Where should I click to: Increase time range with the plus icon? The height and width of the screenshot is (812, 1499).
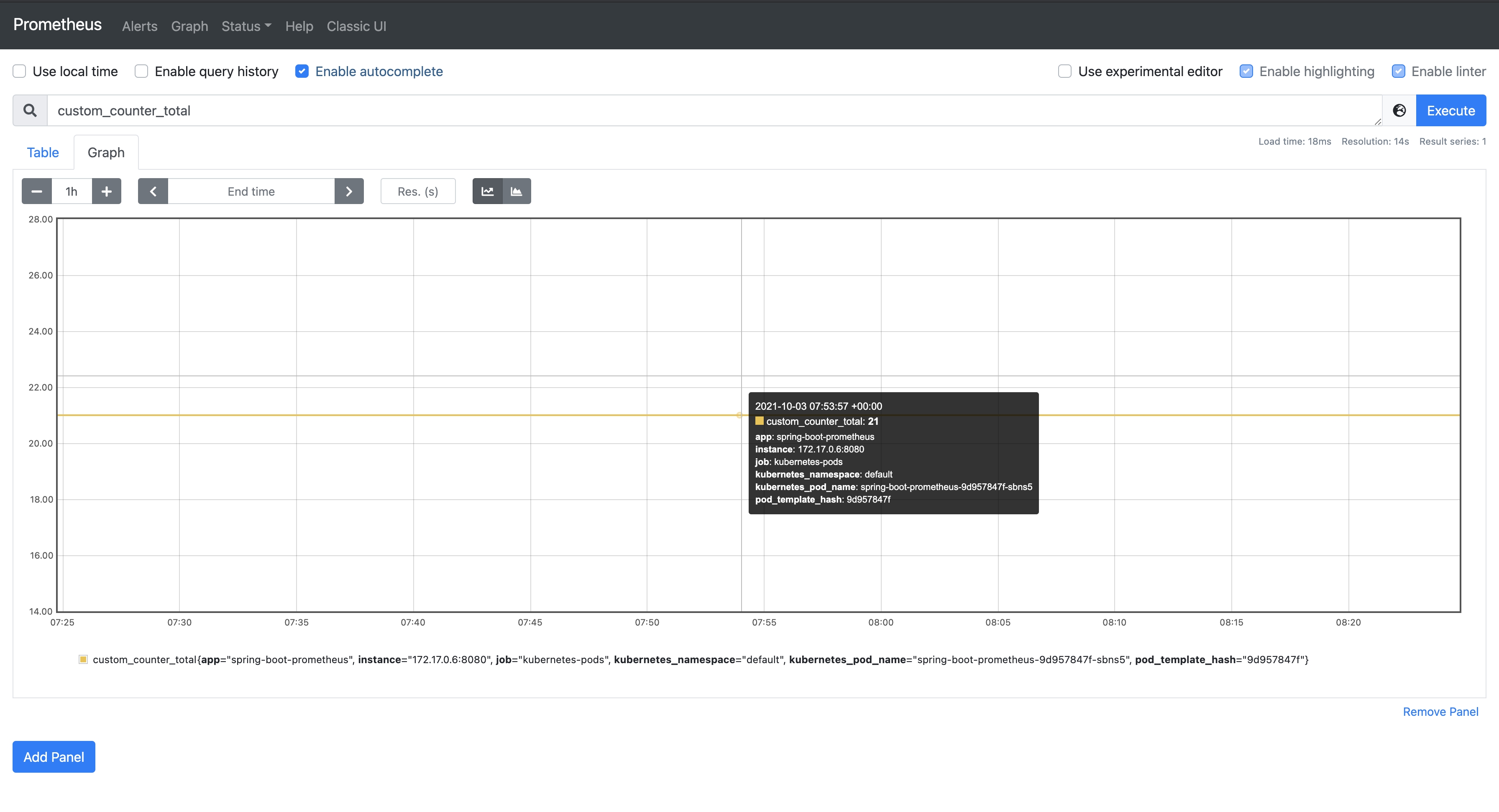click(107, 191)
